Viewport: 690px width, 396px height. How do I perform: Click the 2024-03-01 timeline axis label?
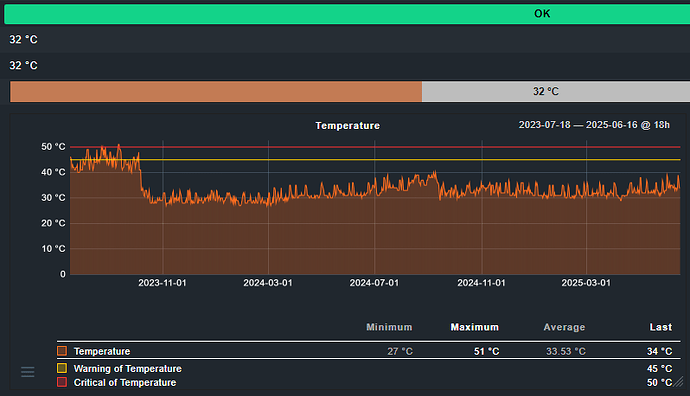point(268,283)
